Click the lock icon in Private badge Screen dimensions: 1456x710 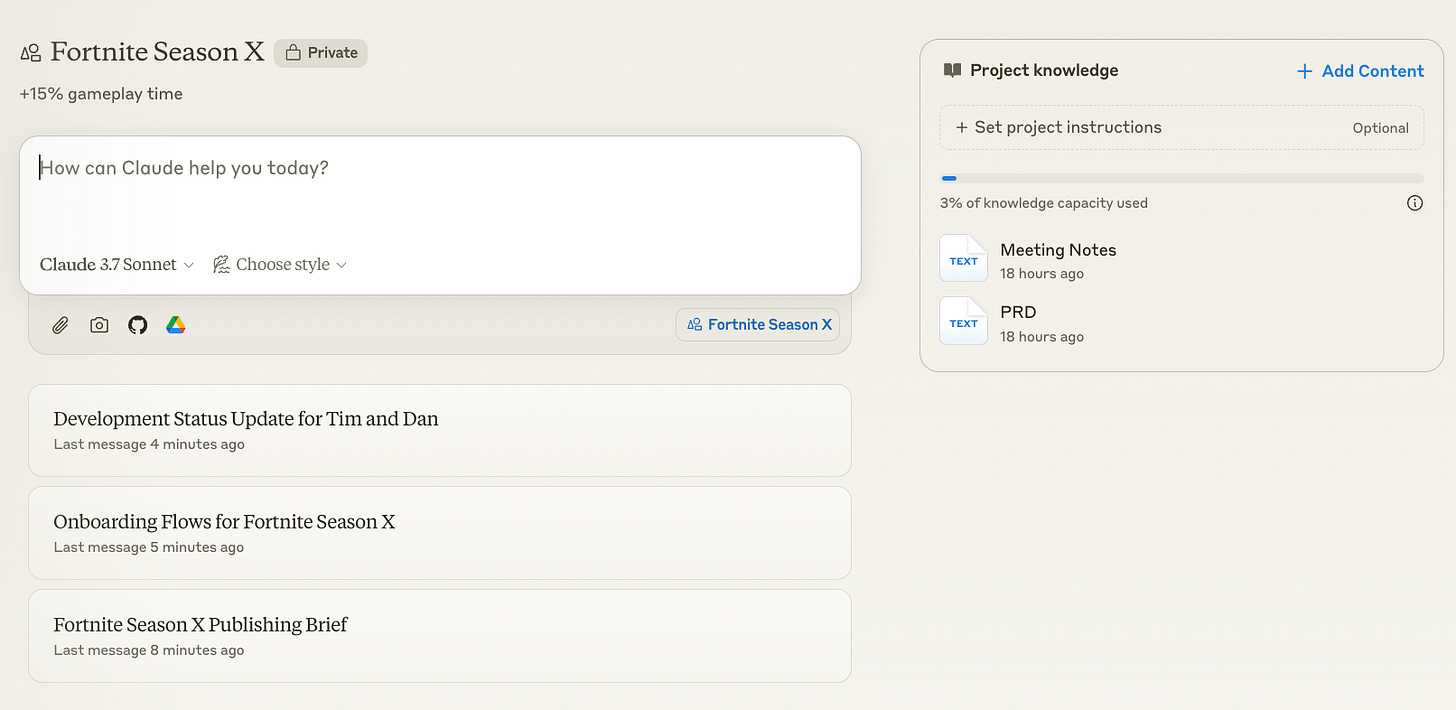click(x=293, y=53)
